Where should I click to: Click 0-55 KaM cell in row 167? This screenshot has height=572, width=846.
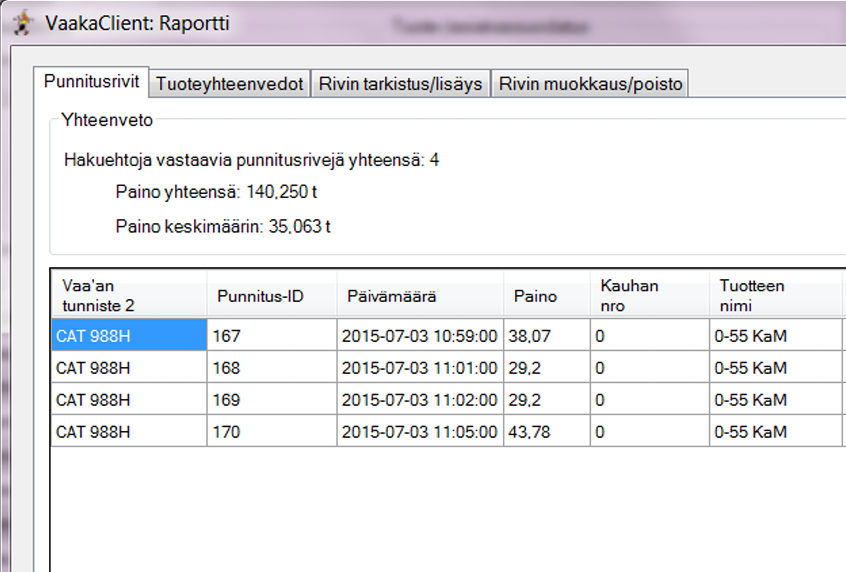(776, 335)
